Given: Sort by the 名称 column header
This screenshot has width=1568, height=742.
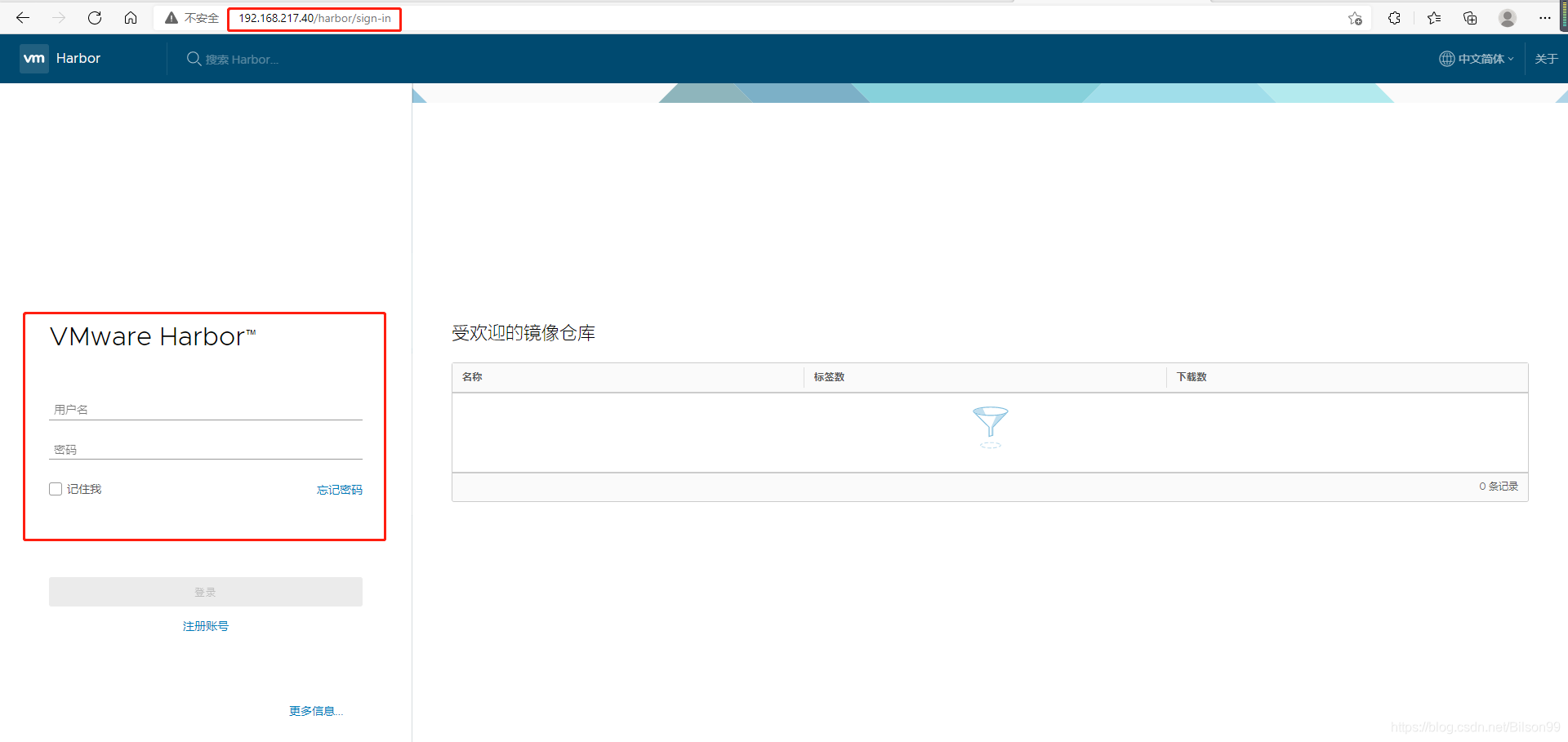Looking at the screenshot, I should pyautogui.click(x=472, y=377).
